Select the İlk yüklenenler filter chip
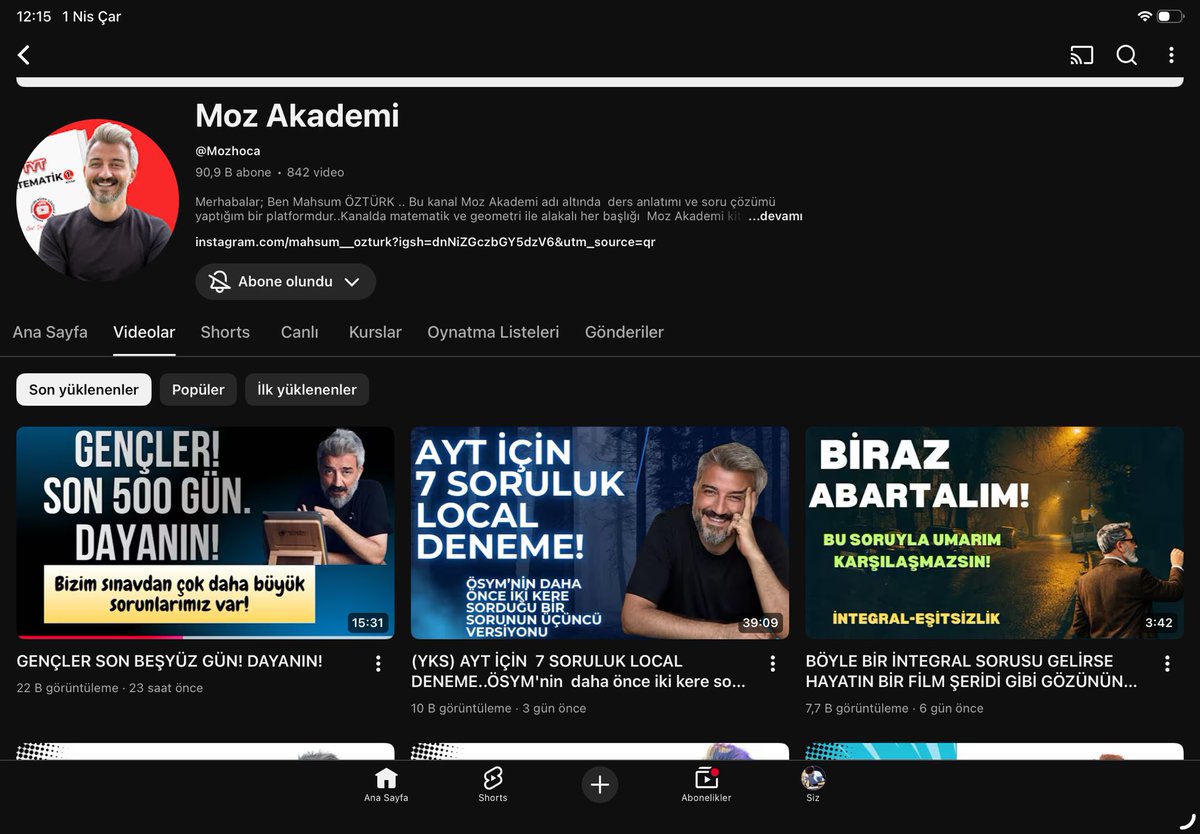This screenshot has width=1200, height=834. [307, 390]
